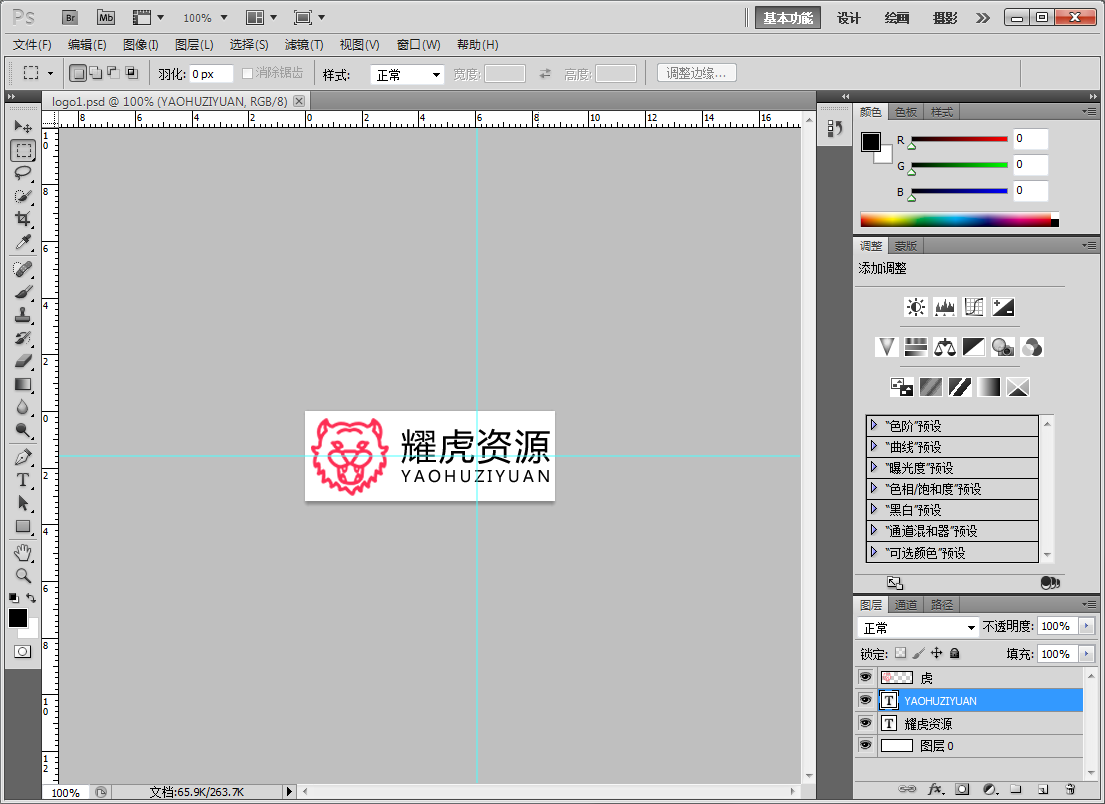Click the 羽化 feather input field
The image size is (1105, 804).
(211, 74)
